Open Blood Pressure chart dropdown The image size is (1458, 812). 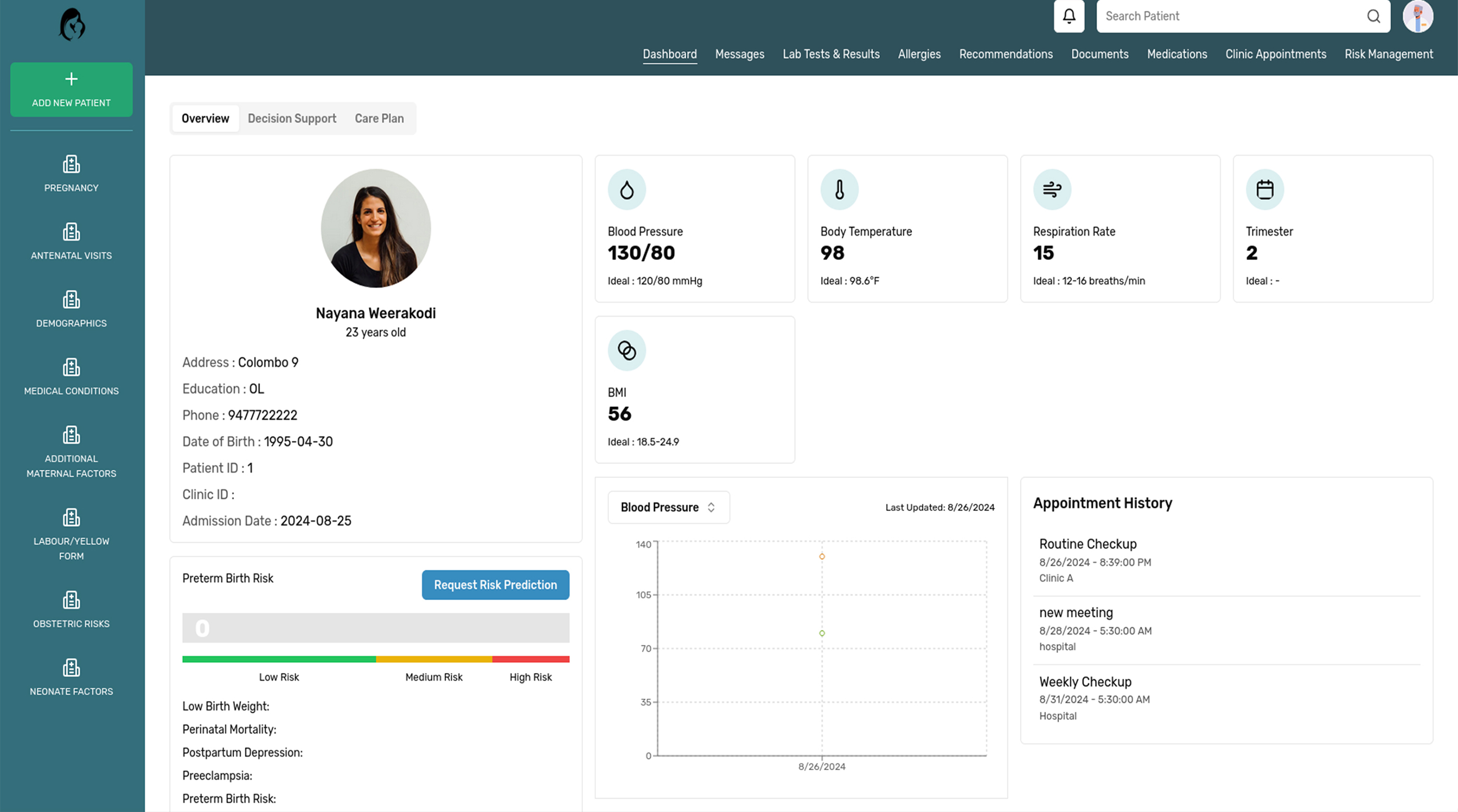click(x=668, y=507)
